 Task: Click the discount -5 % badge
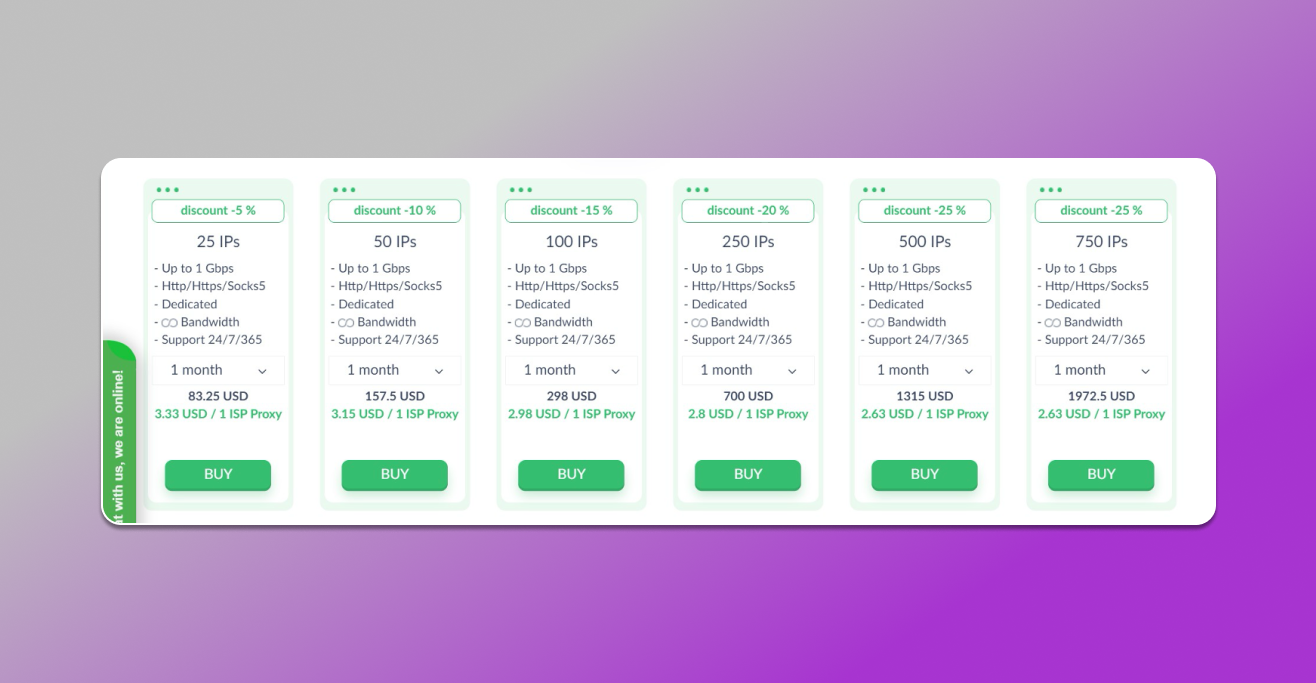click(218, 211)
